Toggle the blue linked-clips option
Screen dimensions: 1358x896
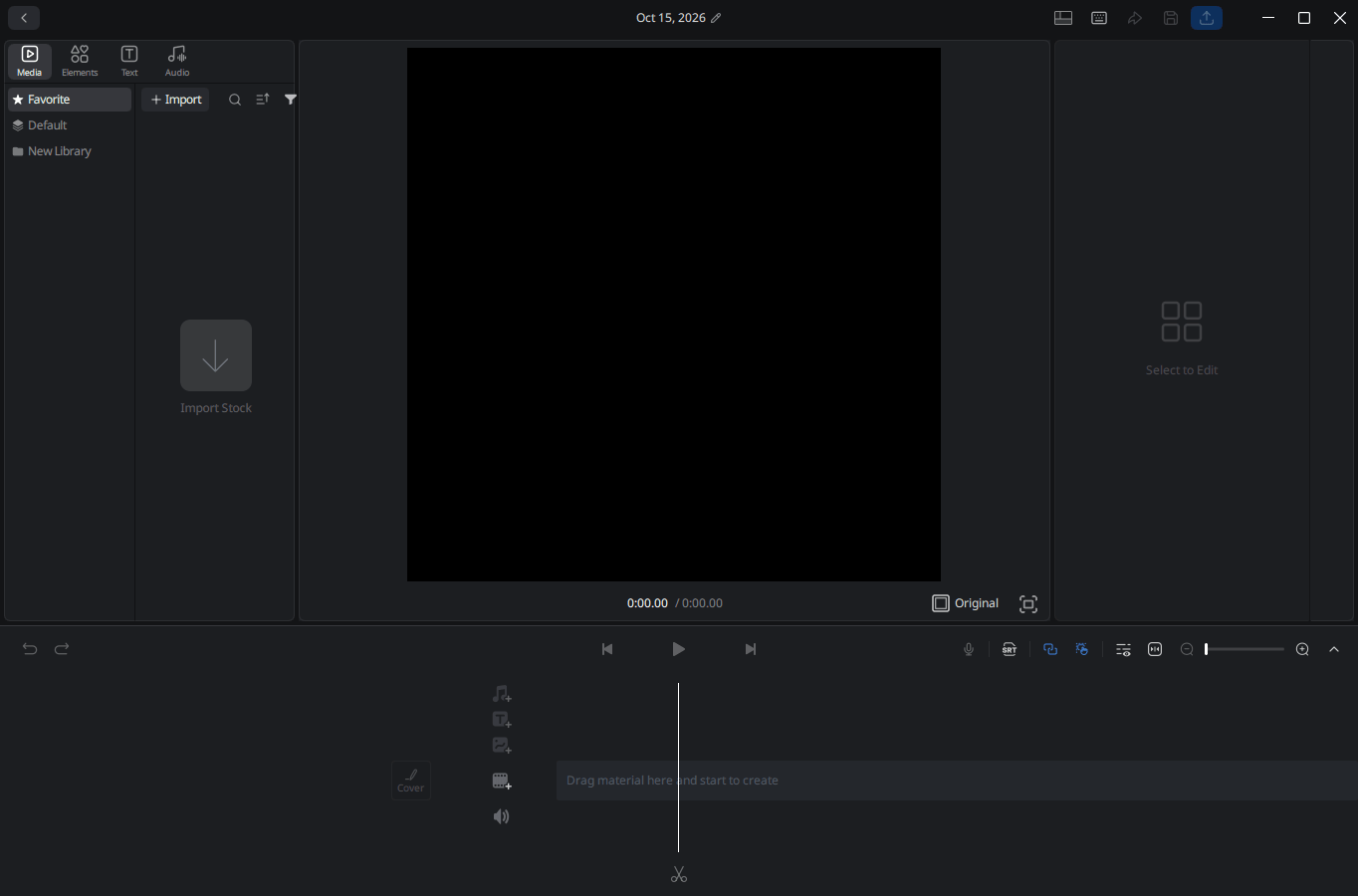(x=1050, y=649)
